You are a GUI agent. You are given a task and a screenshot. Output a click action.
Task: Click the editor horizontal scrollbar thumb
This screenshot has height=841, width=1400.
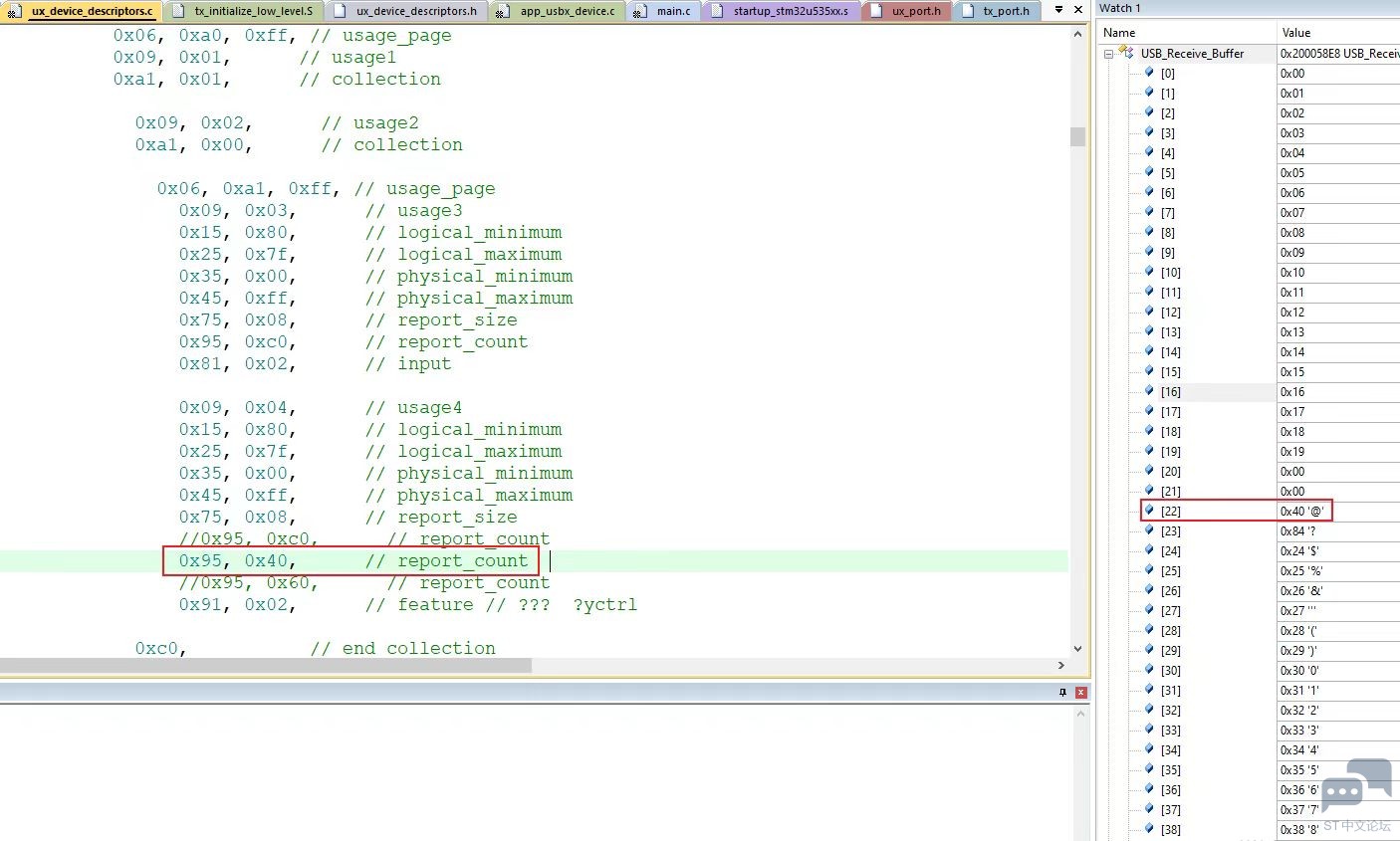pyautogui.click(x=266, y=665)
